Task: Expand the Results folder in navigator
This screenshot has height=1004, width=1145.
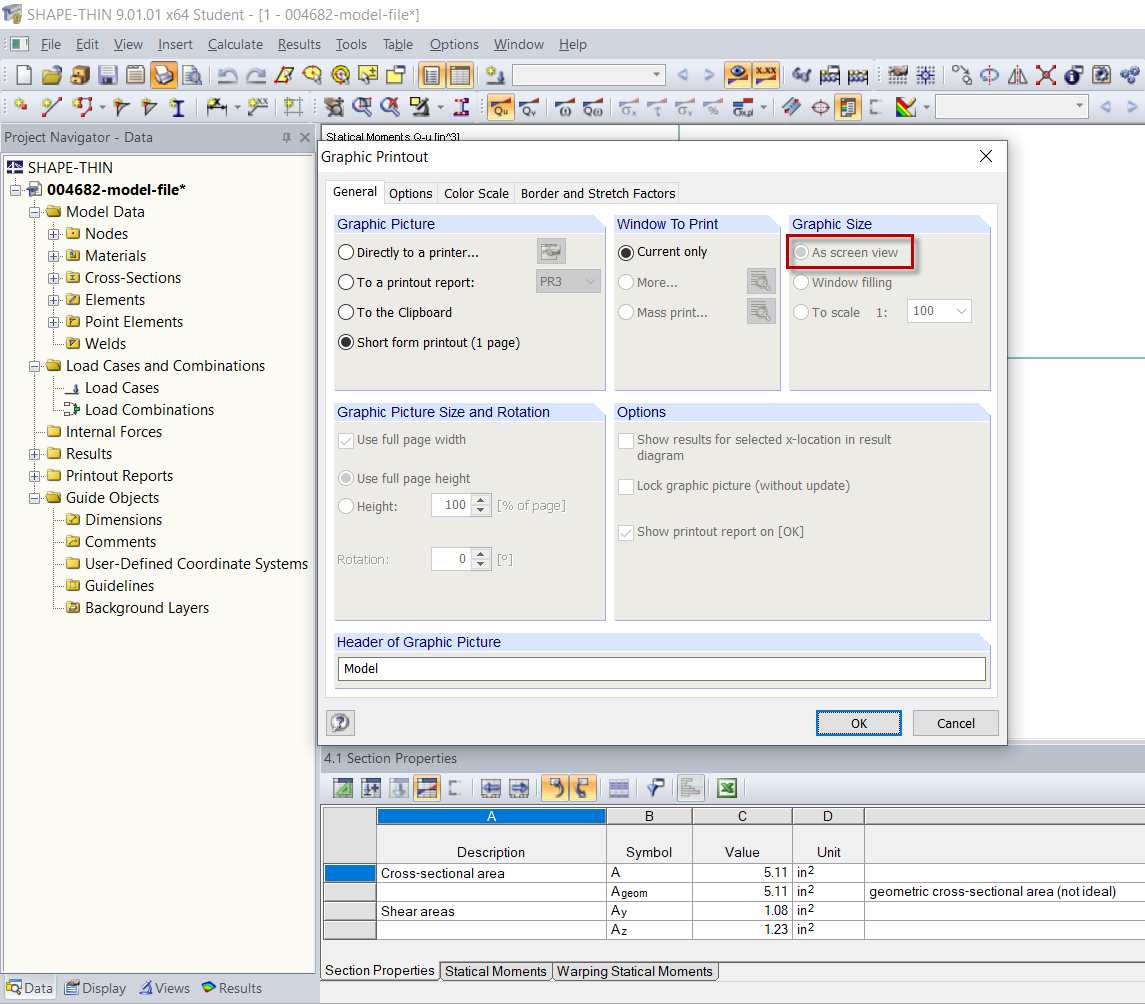Action: [x=34, y=454]
